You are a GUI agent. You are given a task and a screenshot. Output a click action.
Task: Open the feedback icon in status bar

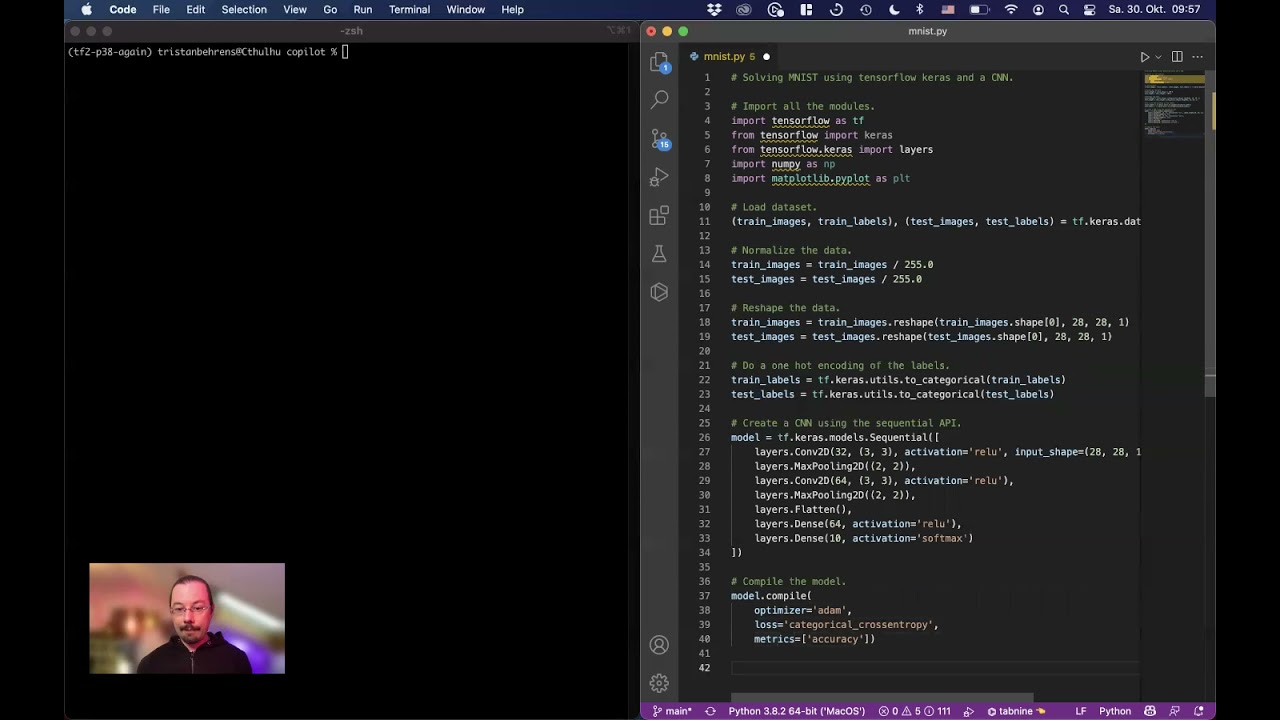coord(1175,711)
